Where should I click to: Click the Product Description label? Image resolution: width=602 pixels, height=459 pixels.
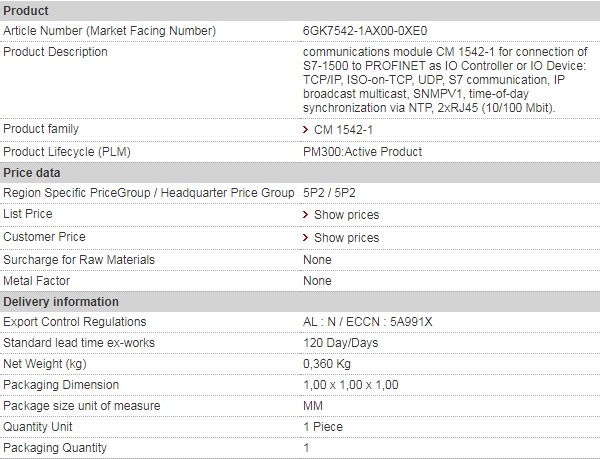click(x=55, y=52)
